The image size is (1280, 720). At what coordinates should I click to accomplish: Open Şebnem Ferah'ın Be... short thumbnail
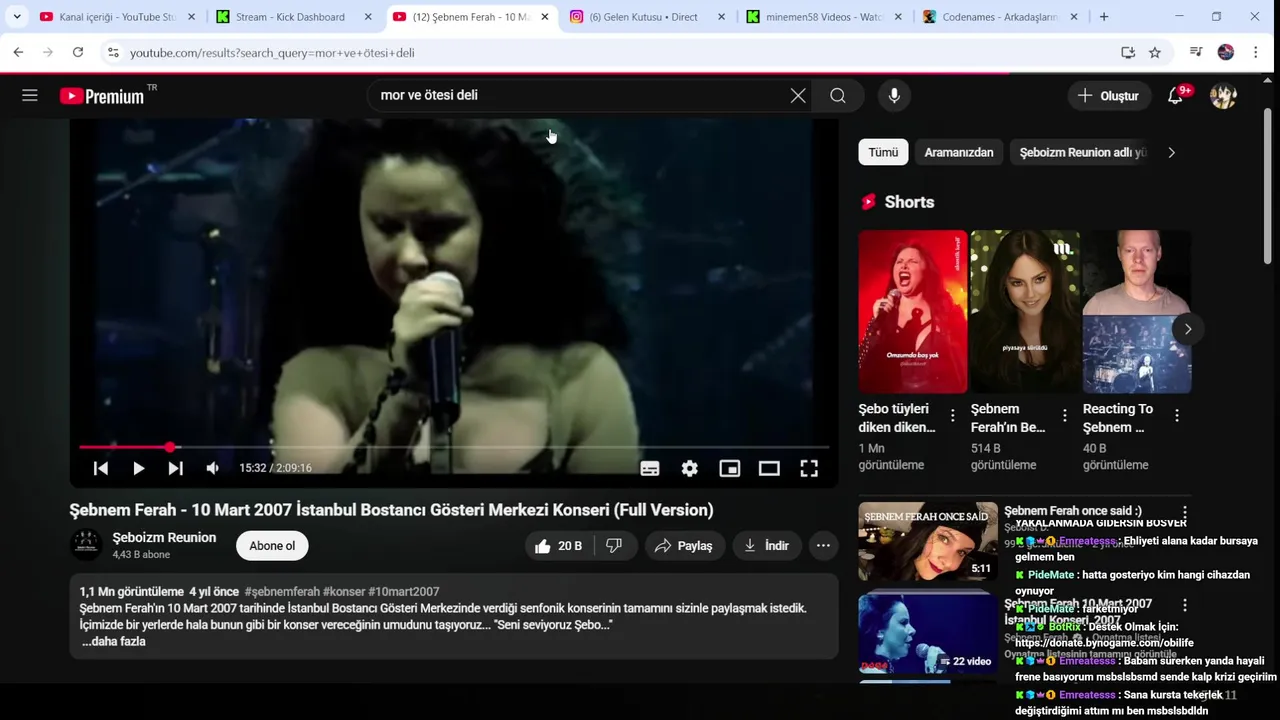[x=1025, y=312]
